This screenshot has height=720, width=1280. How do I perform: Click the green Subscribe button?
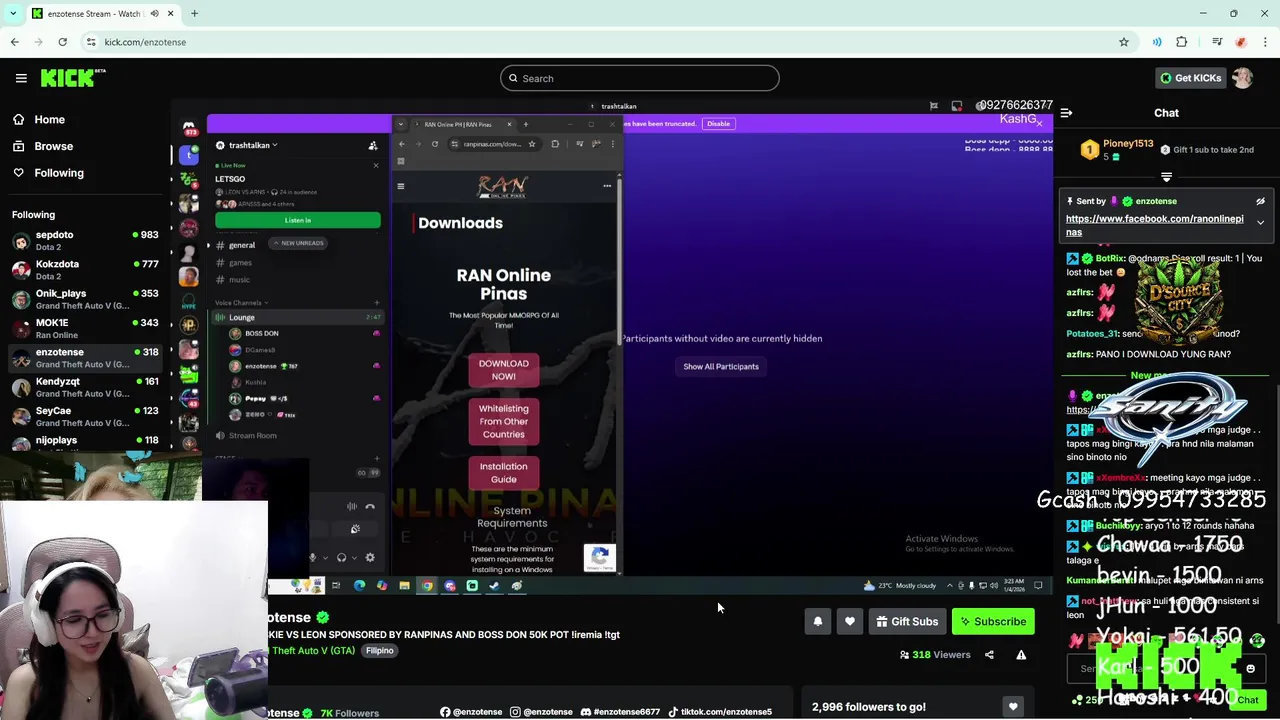click(993, 622)
